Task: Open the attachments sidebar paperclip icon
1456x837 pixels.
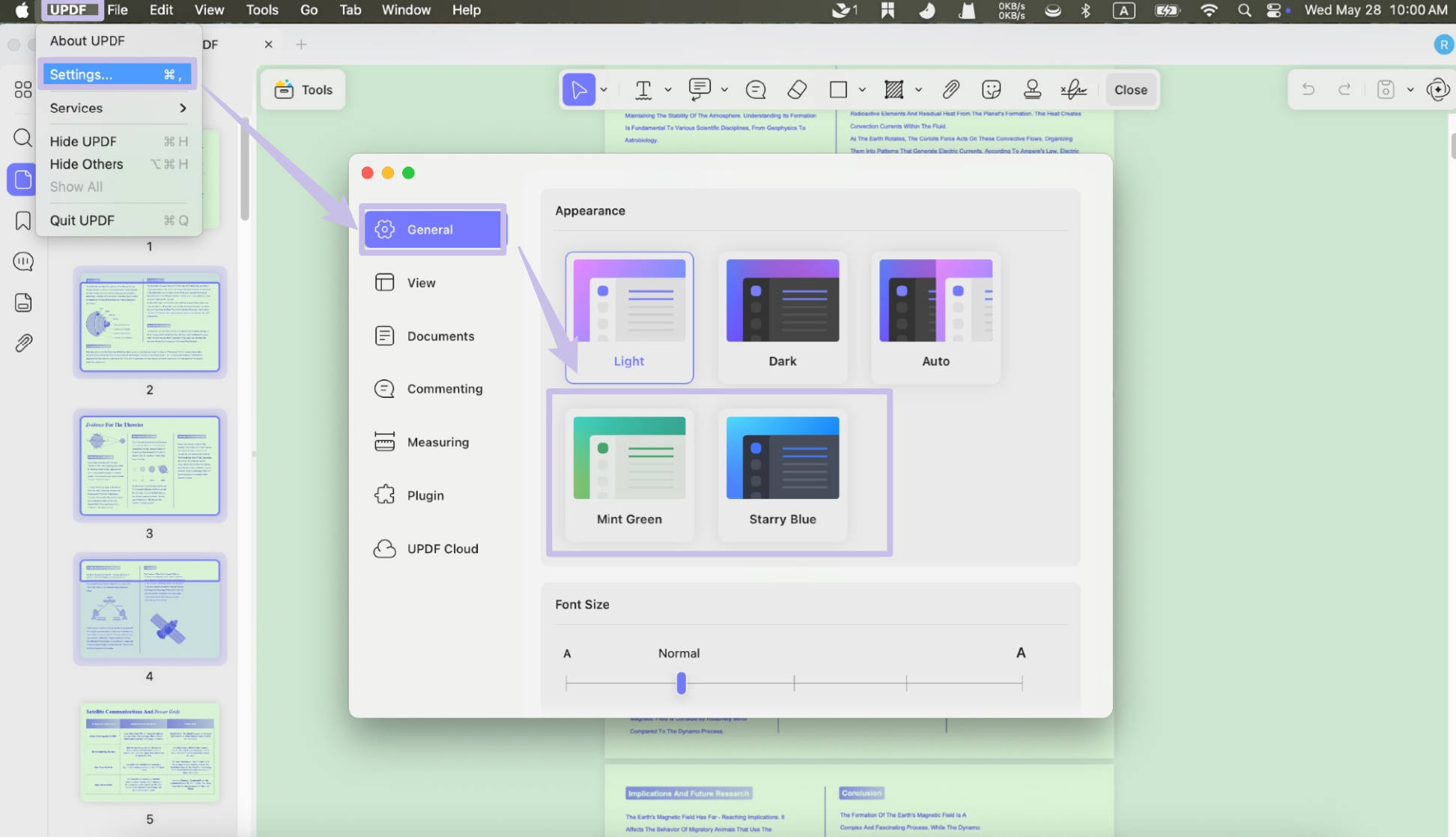Action: (23, 343)
